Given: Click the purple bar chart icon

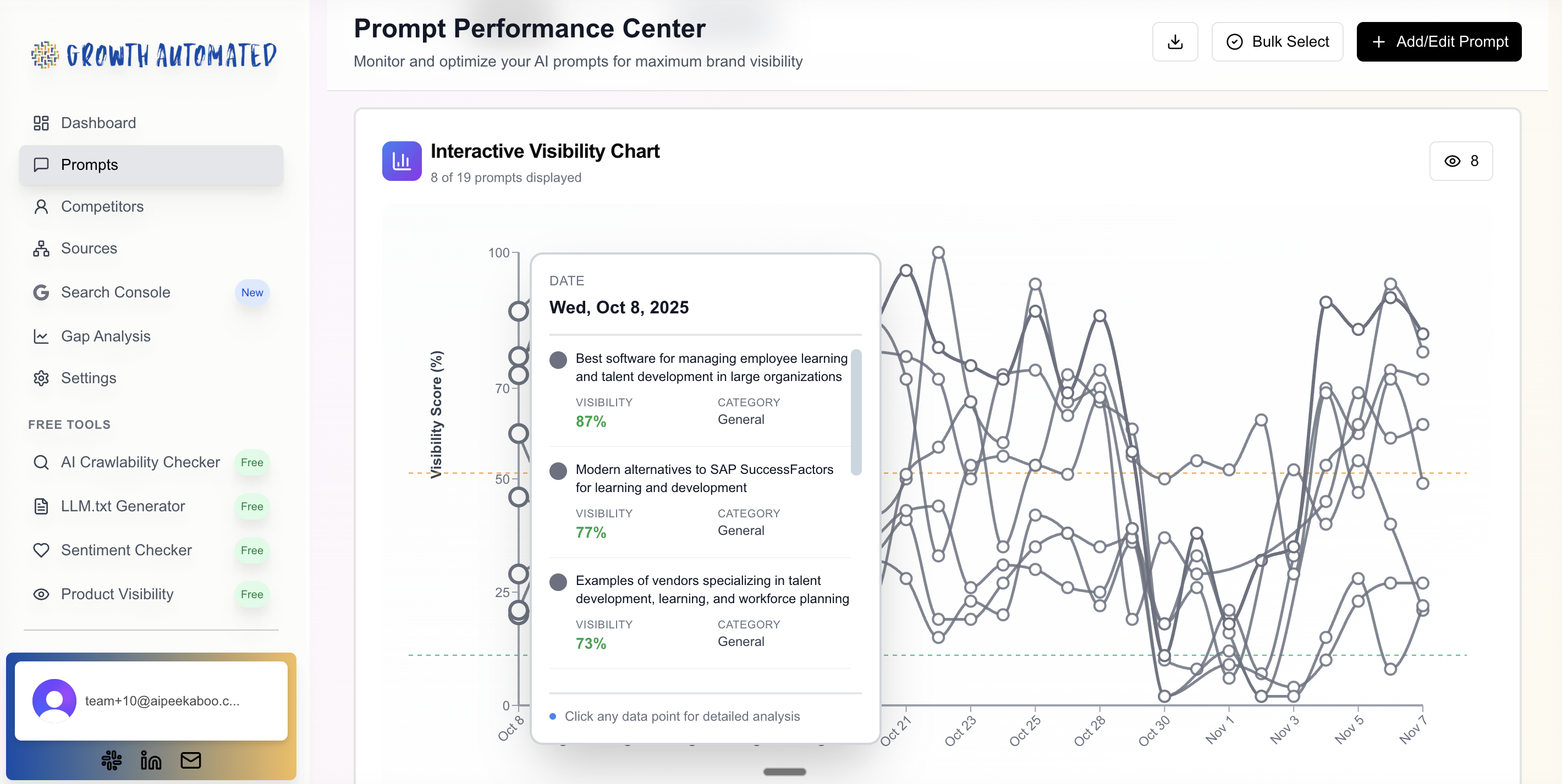Looking at the screenshot, I should [402, 161].
